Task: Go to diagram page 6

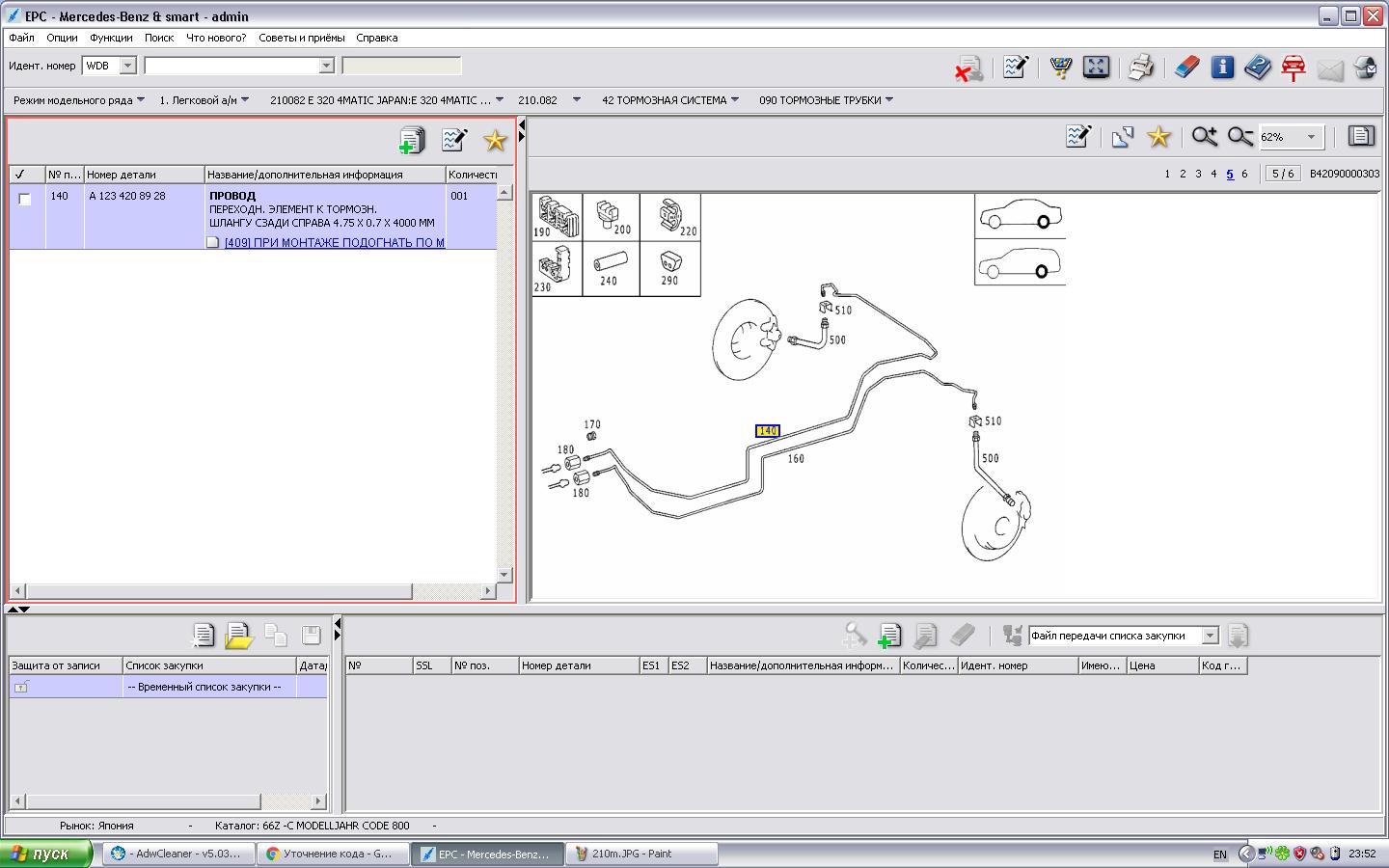Action: click(1244, 174)
